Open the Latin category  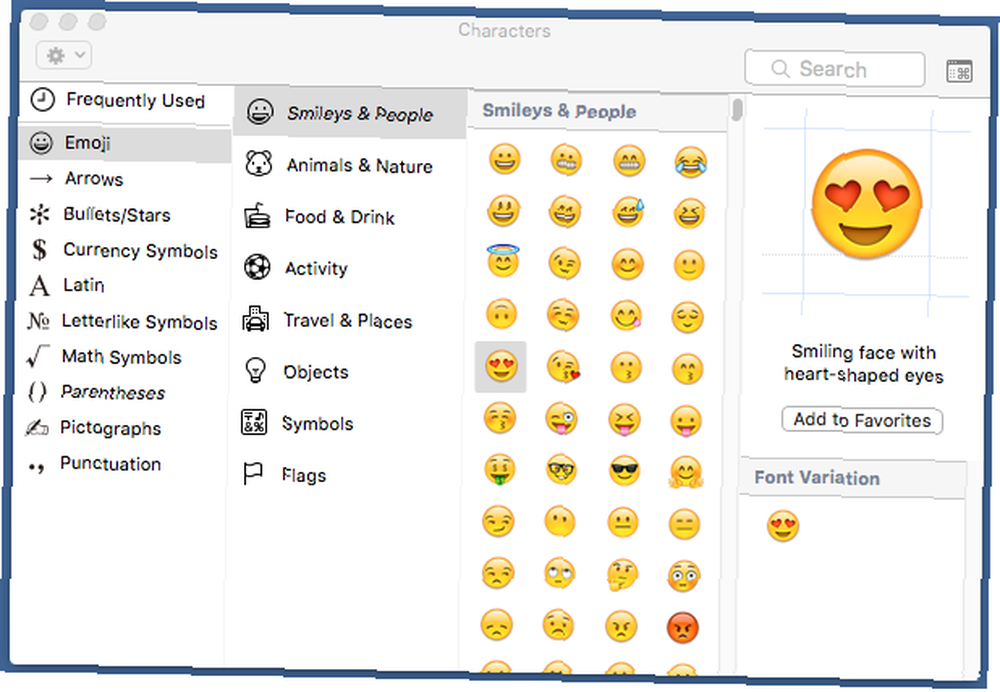pyautogui.click(x=67, y=285)
